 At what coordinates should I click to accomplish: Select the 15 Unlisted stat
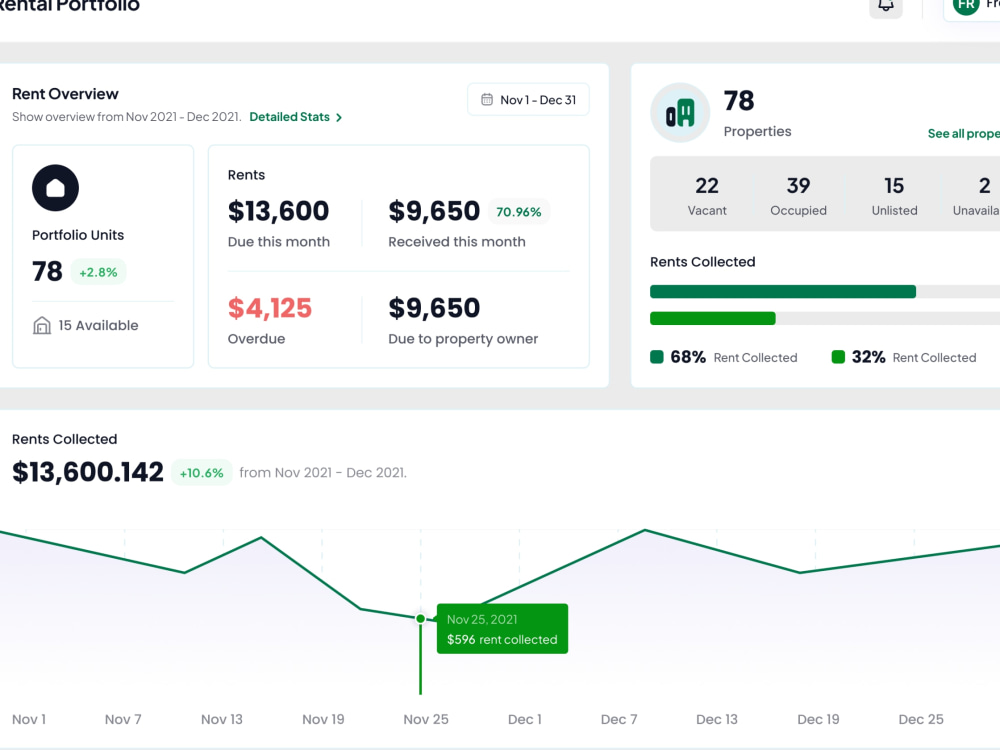894,195
